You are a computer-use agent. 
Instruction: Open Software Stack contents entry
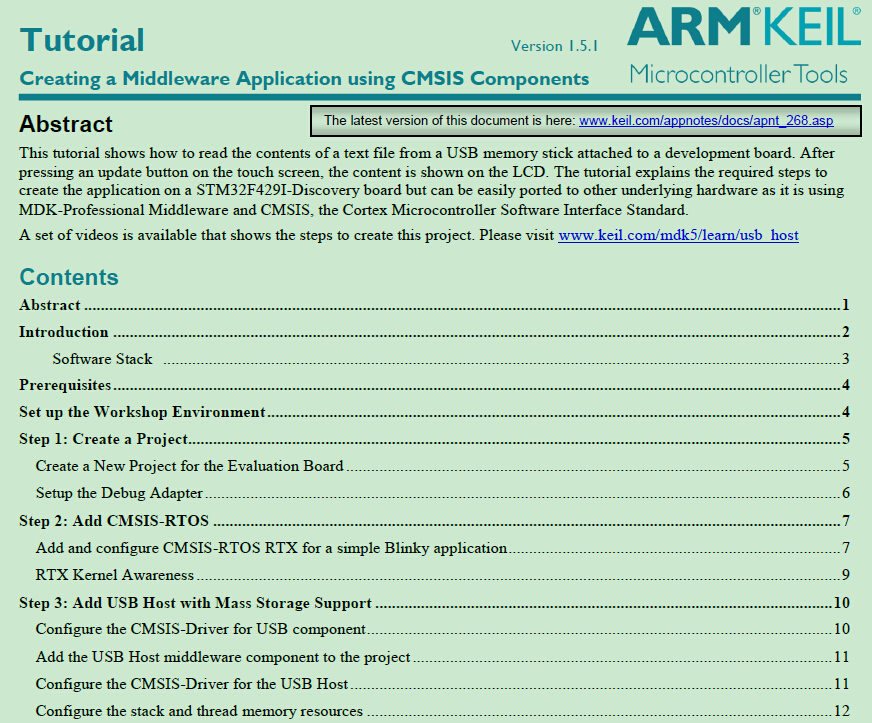[x=451, y=359]
